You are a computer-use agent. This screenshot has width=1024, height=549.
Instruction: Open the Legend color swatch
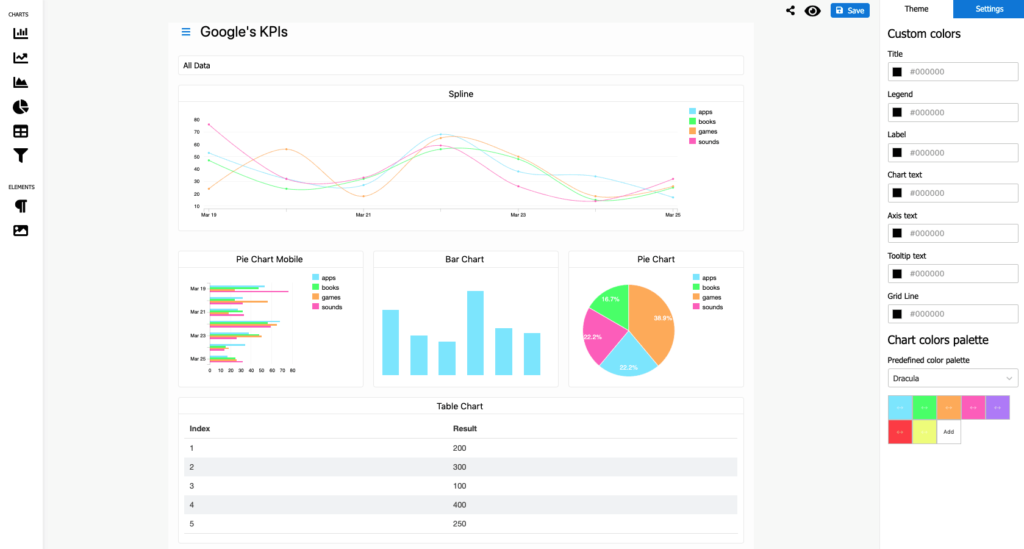coord(897,112)
